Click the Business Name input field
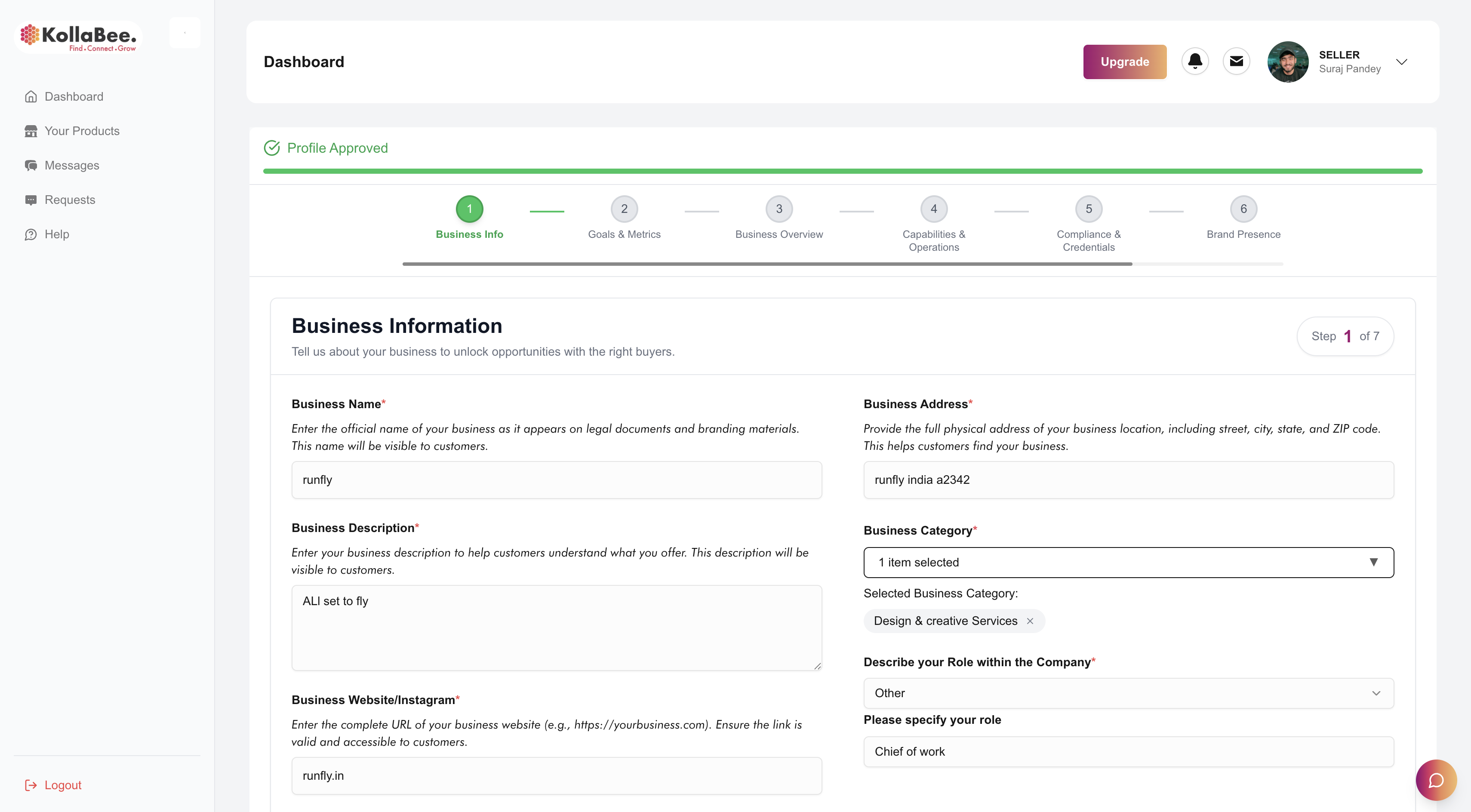Viewport: 1471px width, 812px height. 556,480
